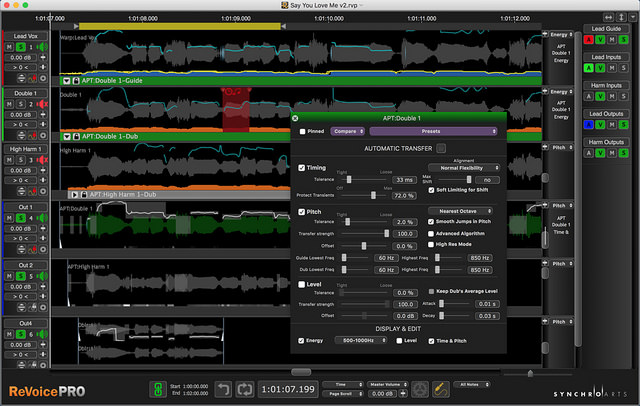The width and height of the screenshot is (640, 406).
Task: Solo the Out 2 track
Action: click(20, 276)
